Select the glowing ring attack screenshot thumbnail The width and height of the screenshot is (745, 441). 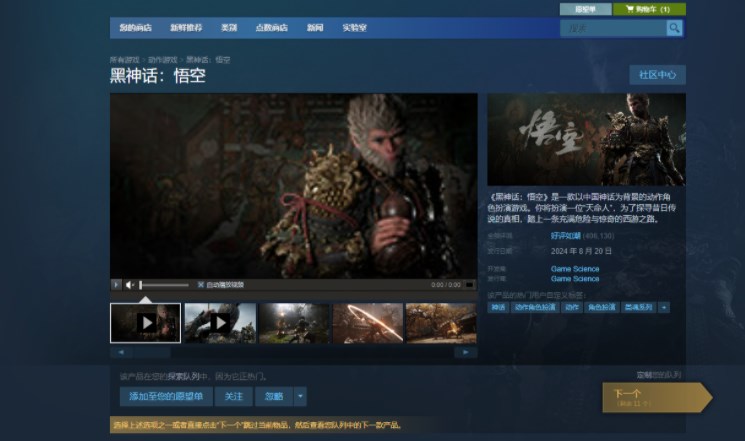pyautogui.click(x=368, y=323)
